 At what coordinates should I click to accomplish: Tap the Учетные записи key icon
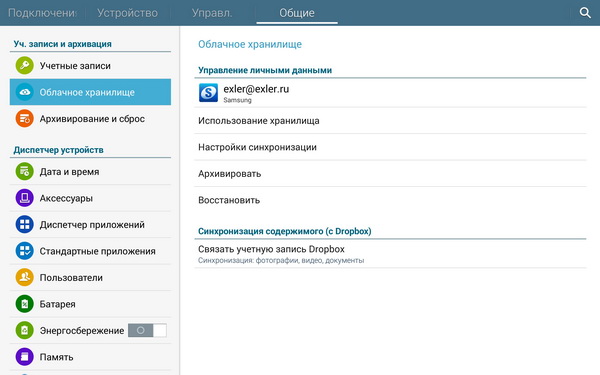coord(24,65)
